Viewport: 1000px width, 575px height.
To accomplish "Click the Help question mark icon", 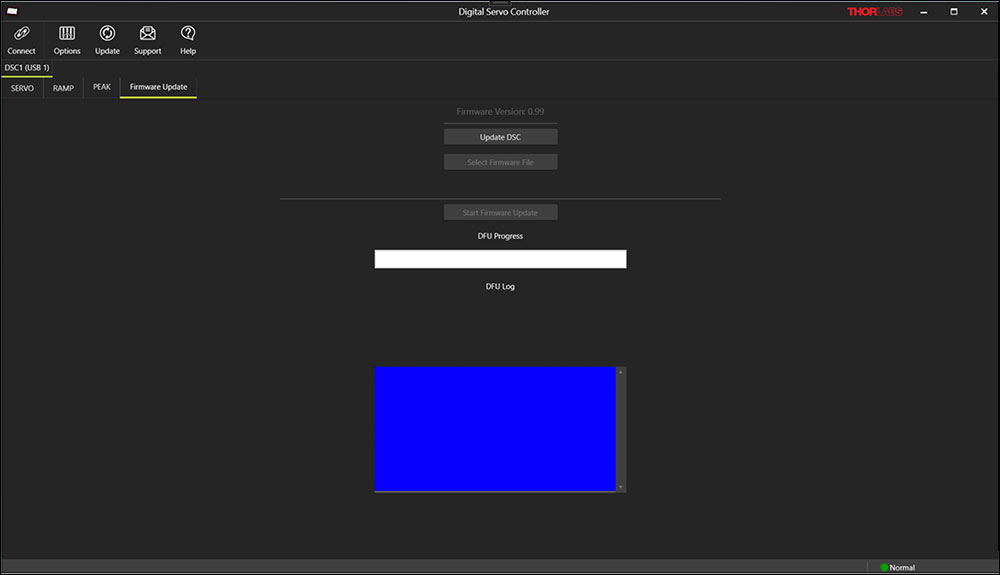I will pos(188,34).
